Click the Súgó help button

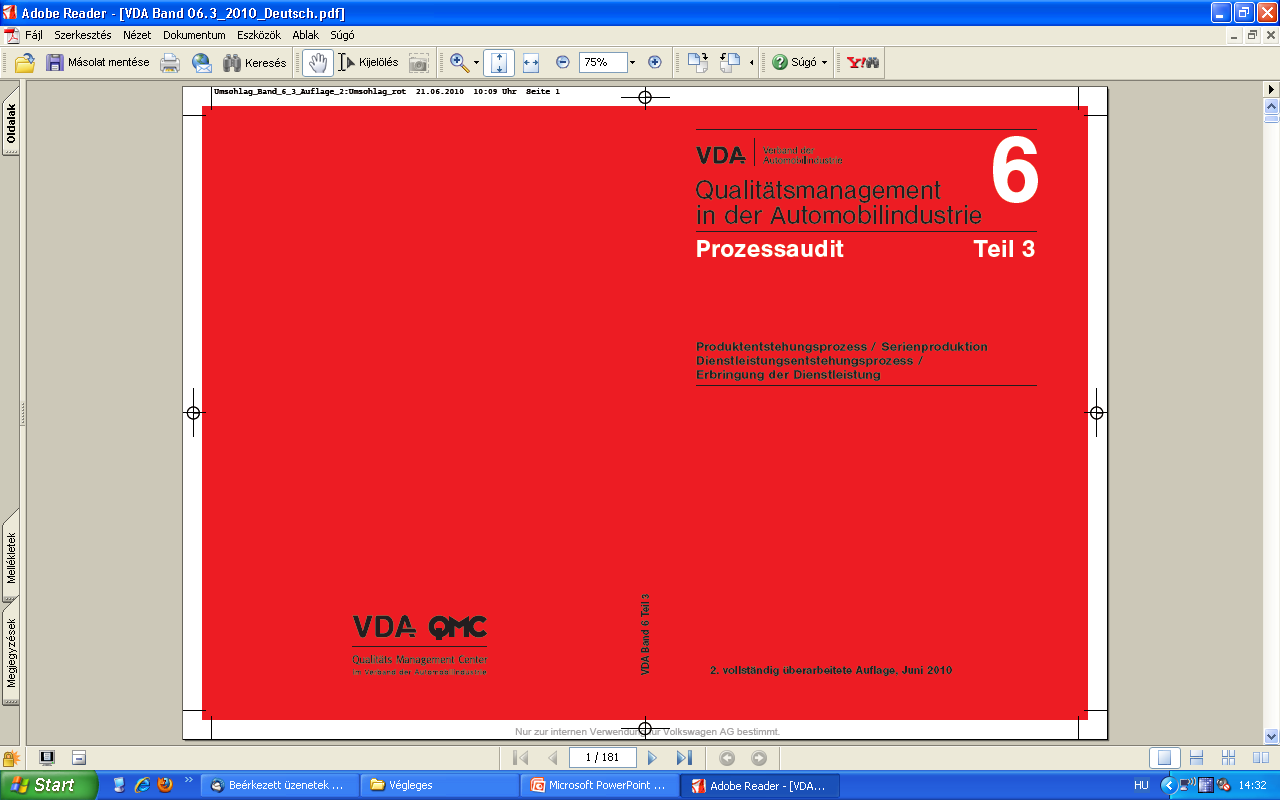[795, 62]
